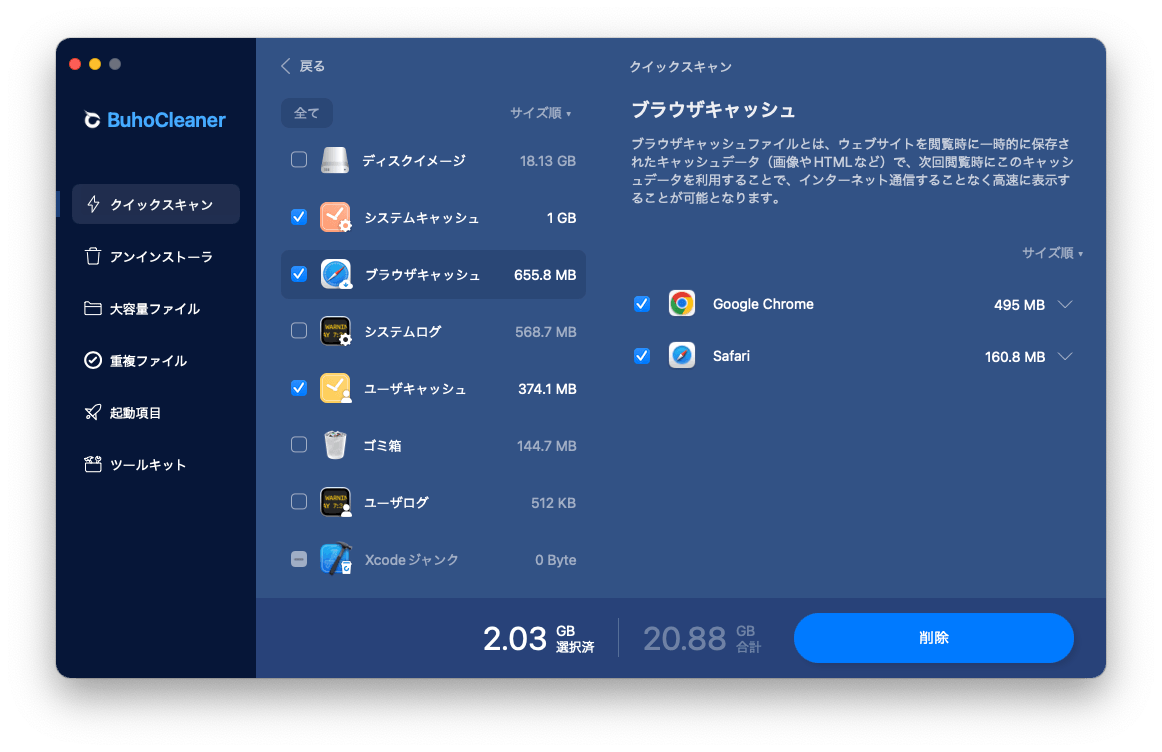Open ツールキット in the sidebar

point(156,464)
